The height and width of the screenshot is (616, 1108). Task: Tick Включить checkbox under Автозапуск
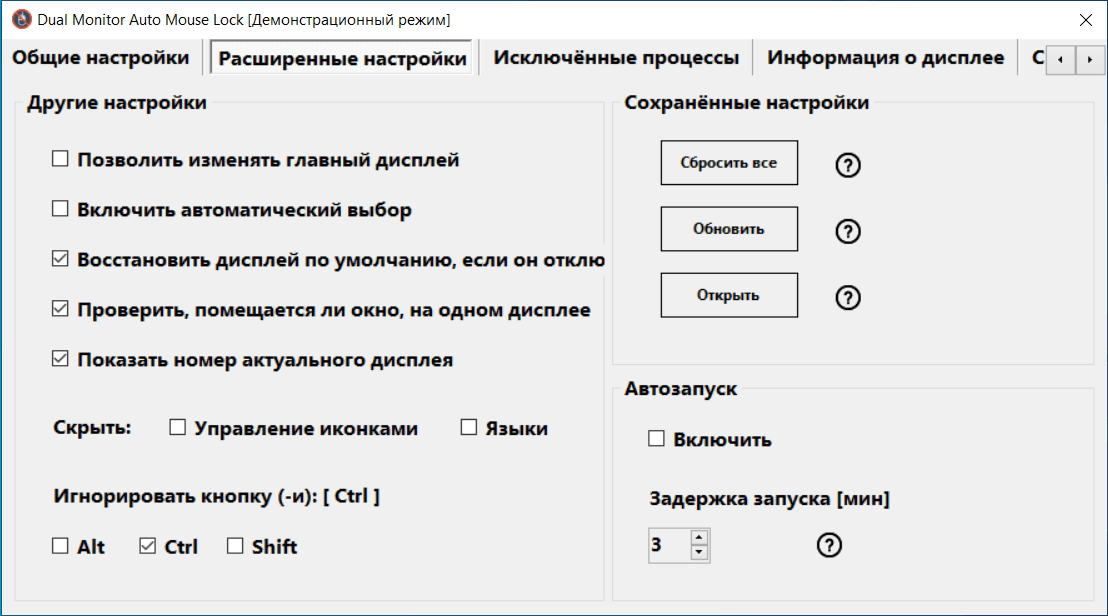[657, 439]
